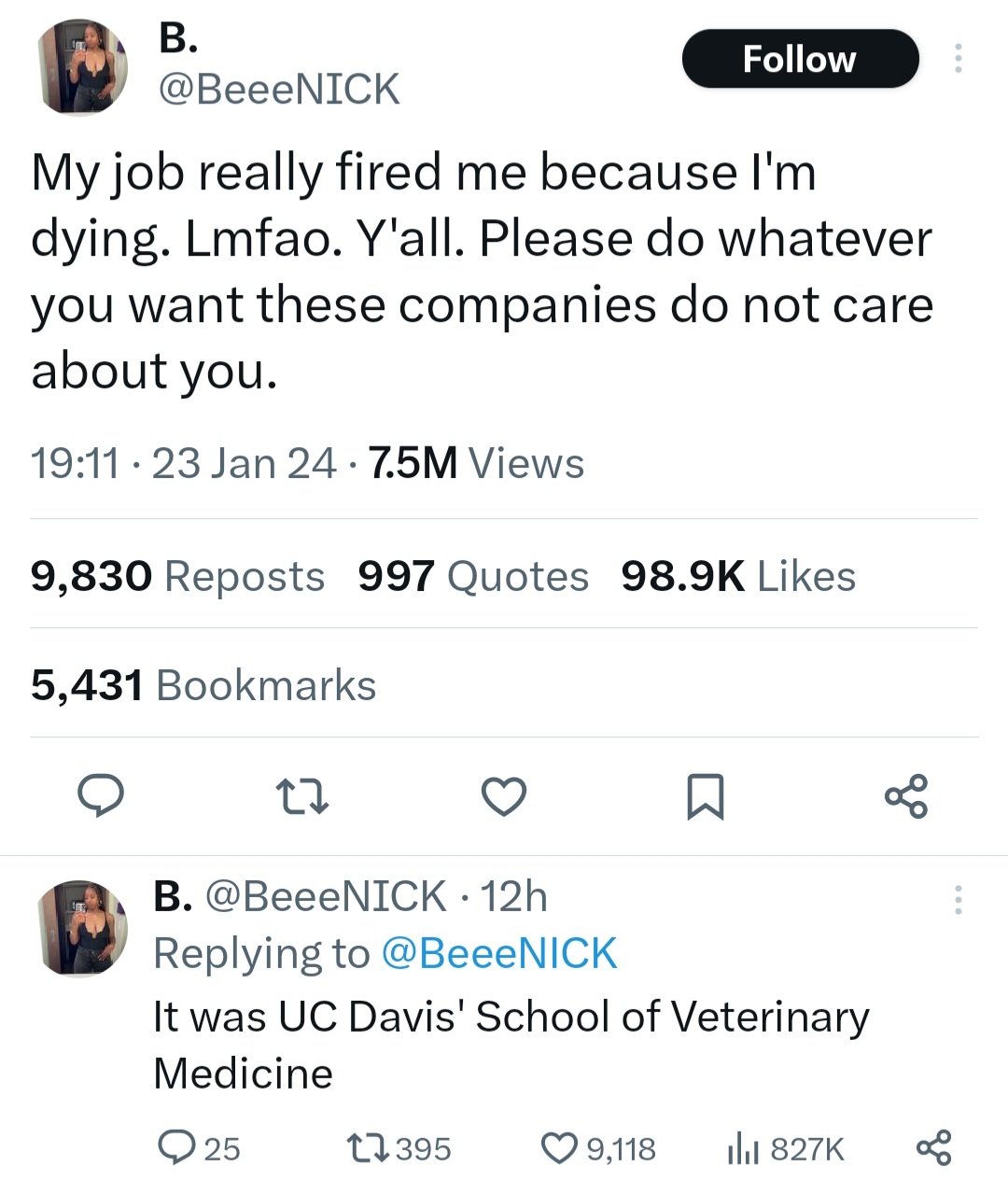Open B.'s profile picture on main tweet
The image size is (1008, 1180).
click(x=82, y=67)
